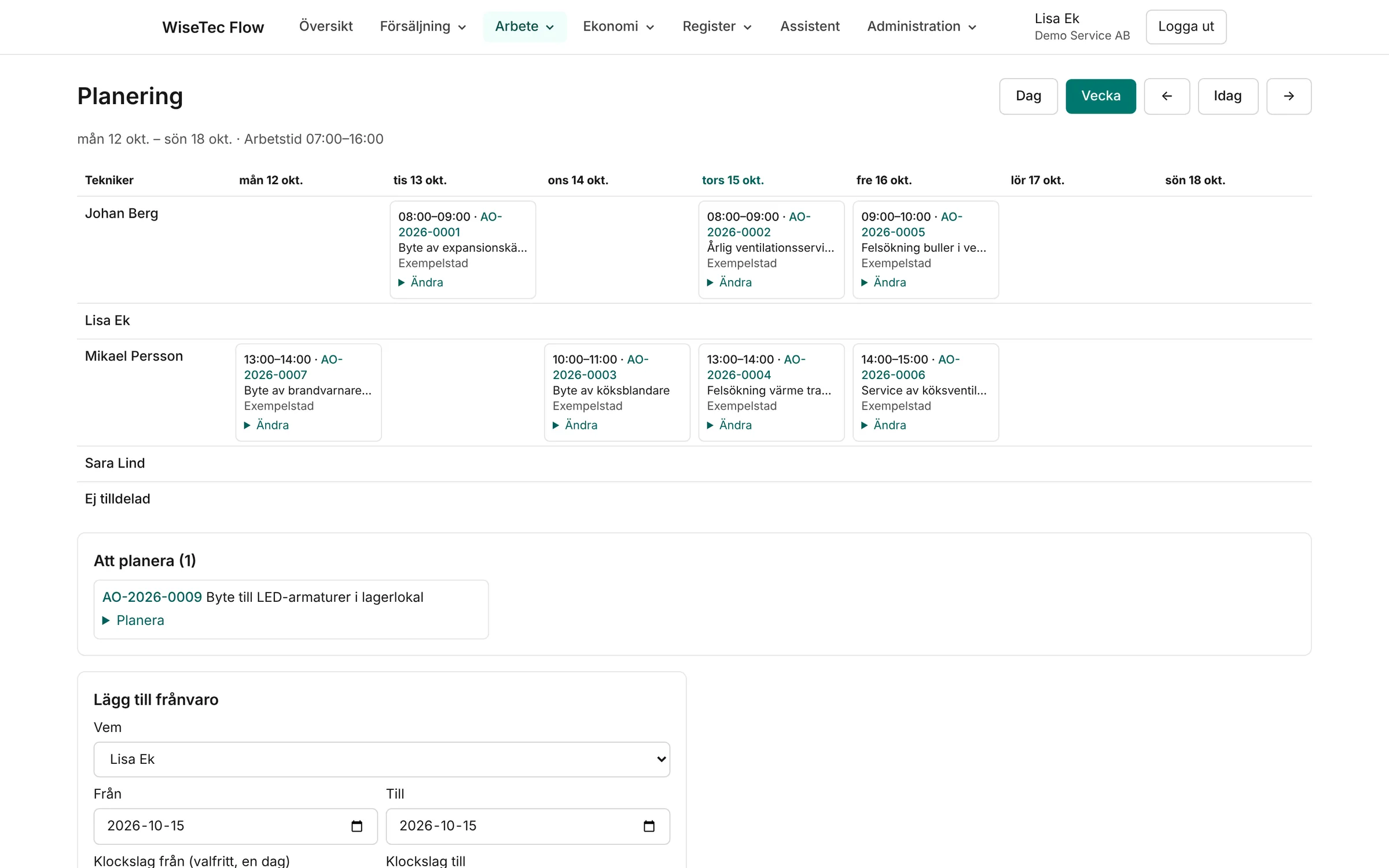Expand Ändra for AO-2026-0005
Image resolution: width=1389 pixels, height=868 pixels.
pos(884,282)
